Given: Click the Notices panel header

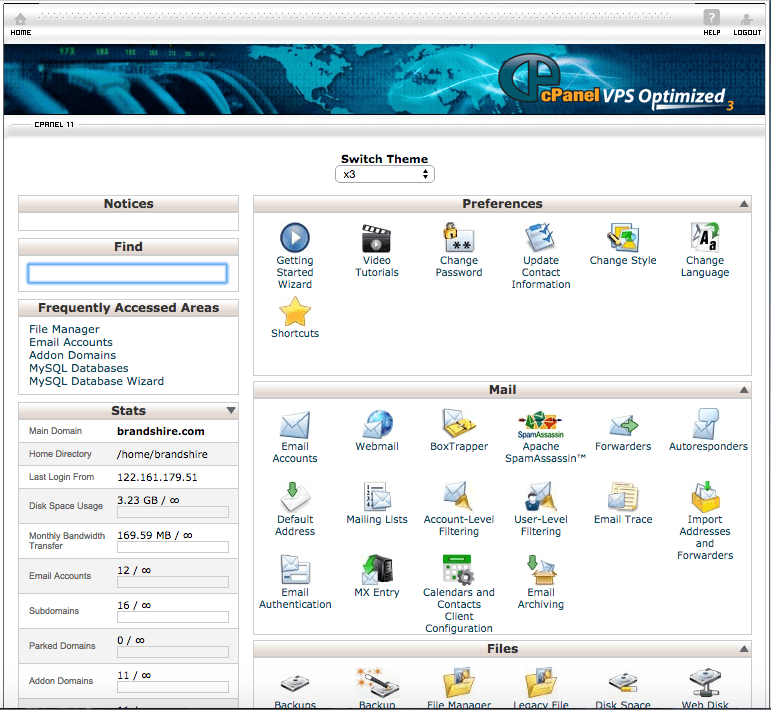Looking at the screenshot, I should [128, 204].
